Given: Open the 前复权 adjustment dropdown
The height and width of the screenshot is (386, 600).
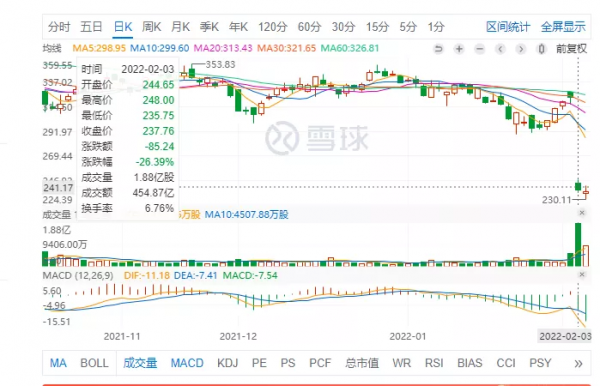Looking at the screenshot, I should [571, 49].
